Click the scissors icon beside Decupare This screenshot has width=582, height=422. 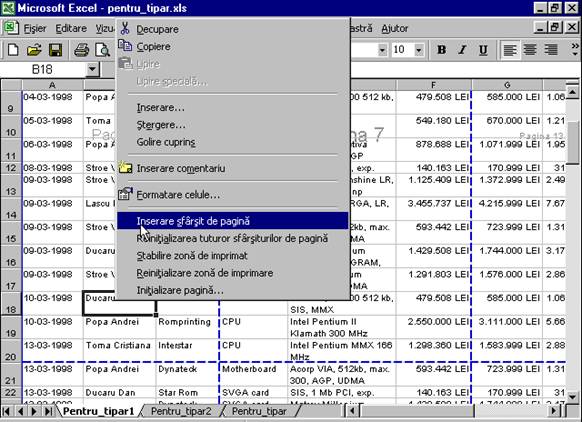(x=125, y=28)
